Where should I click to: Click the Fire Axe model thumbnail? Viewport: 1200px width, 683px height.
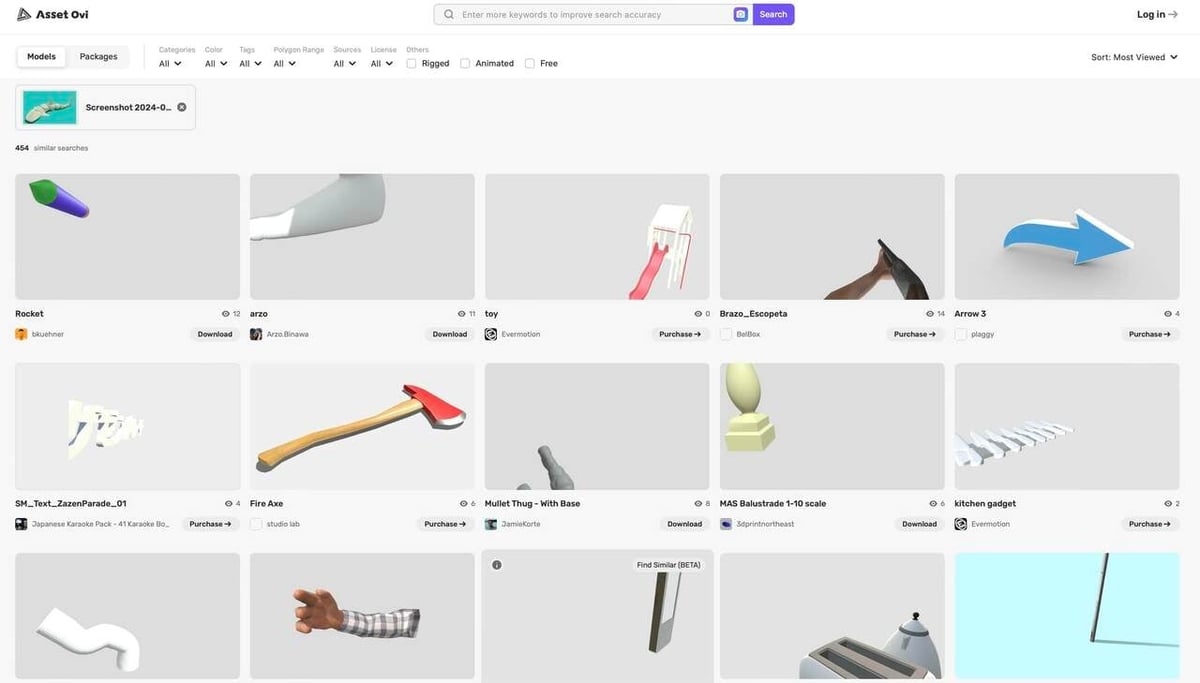pyautogui.click(x=361, y=425)
